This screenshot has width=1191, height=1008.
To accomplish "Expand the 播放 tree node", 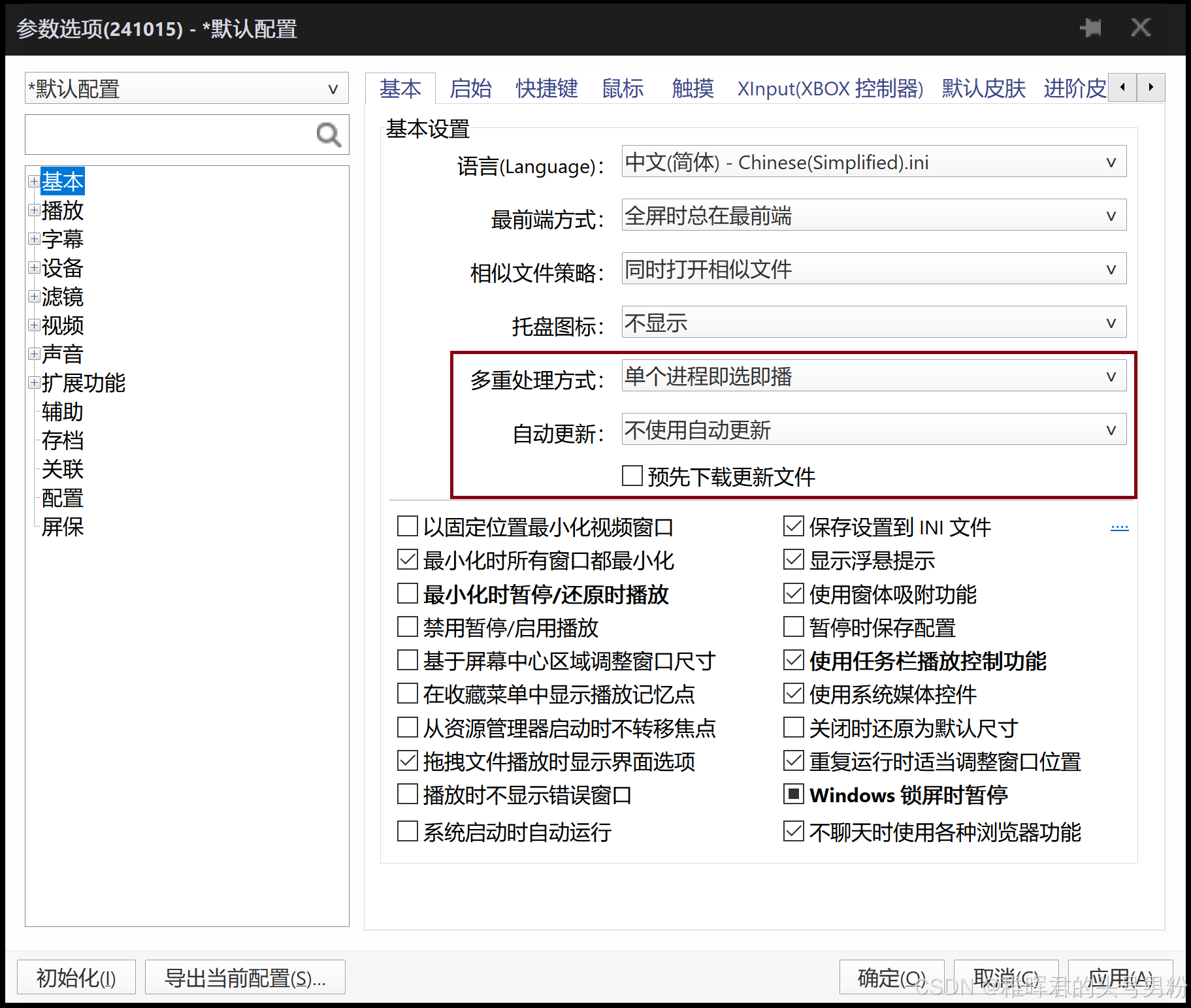I will pyautogui.click(x=34, y=210).
